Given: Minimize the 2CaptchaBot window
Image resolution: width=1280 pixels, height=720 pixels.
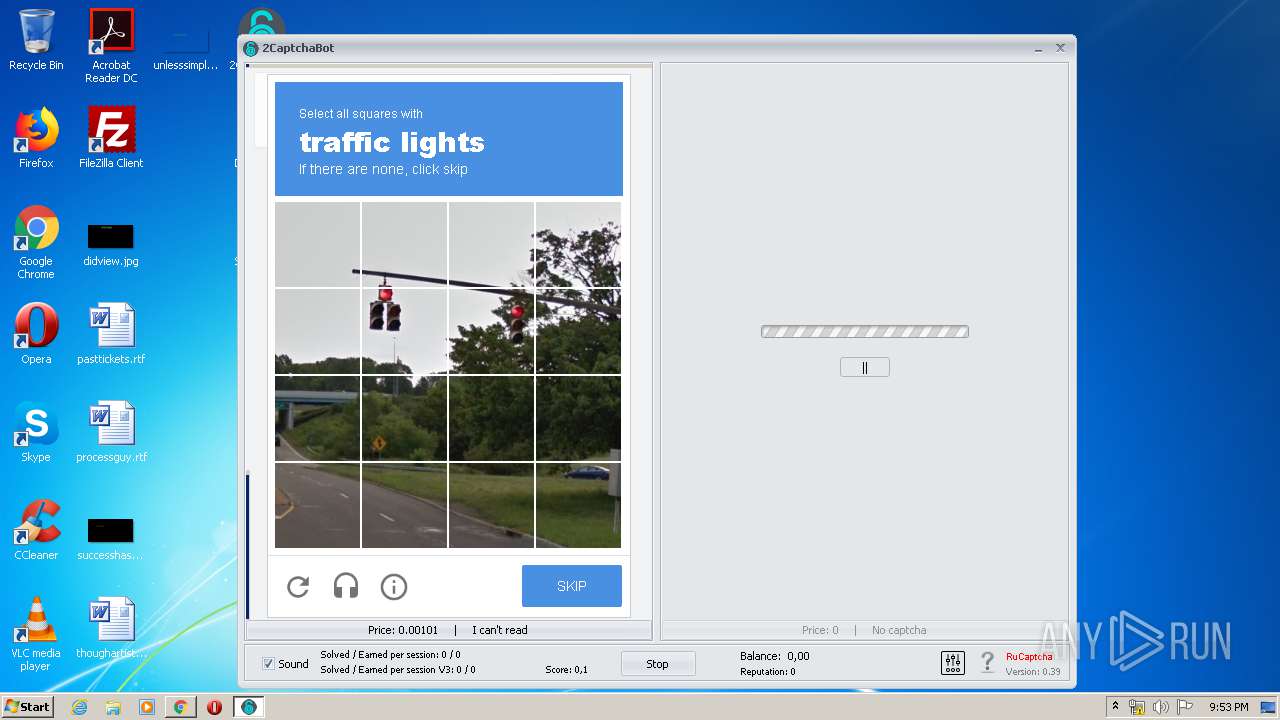Looking at the screenshot, I should (x=1039, y=48).
